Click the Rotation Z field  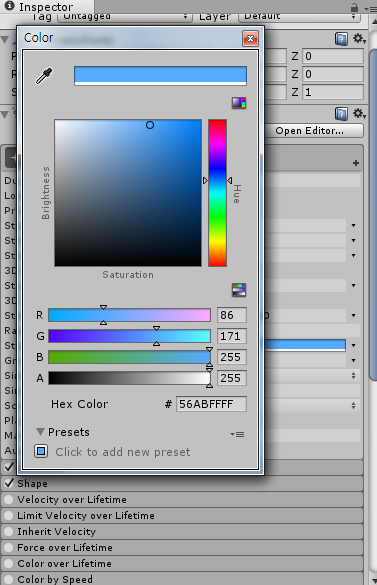point(333,74)
